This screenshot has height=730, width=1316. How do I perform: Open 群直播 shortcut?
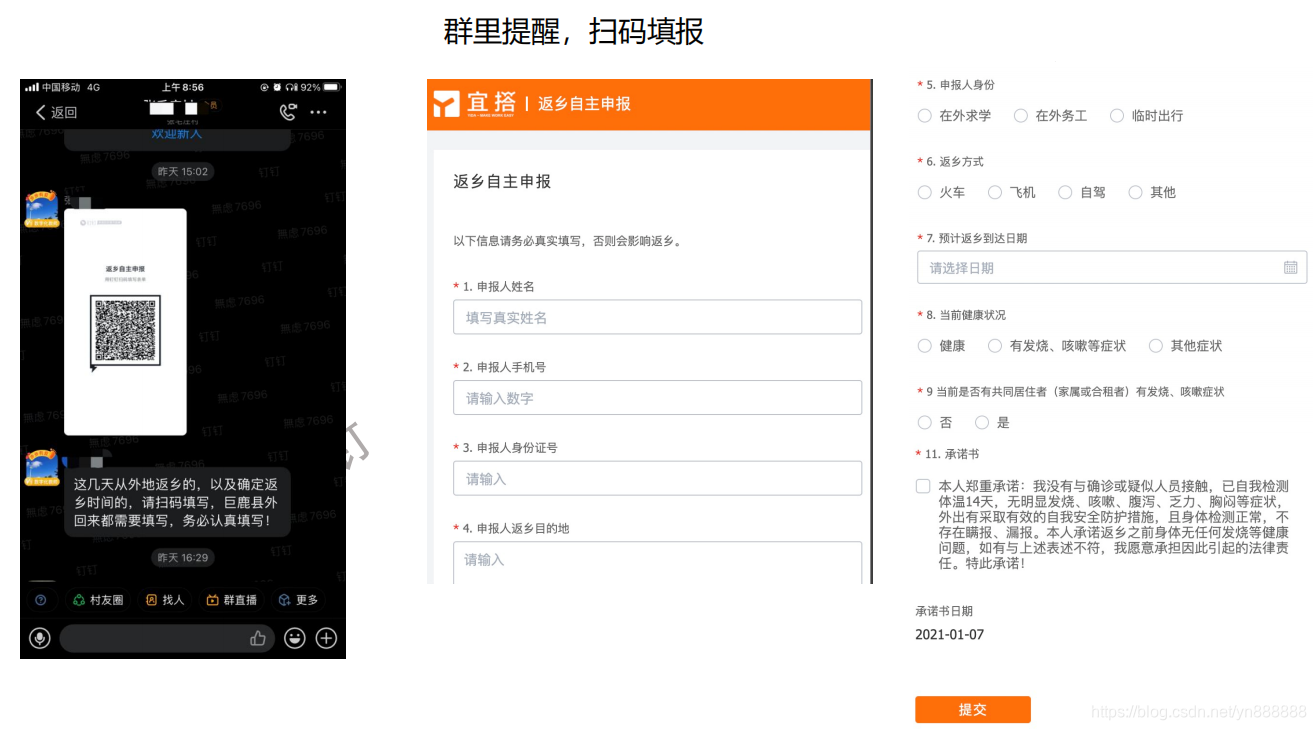click(x=232, y=600)
